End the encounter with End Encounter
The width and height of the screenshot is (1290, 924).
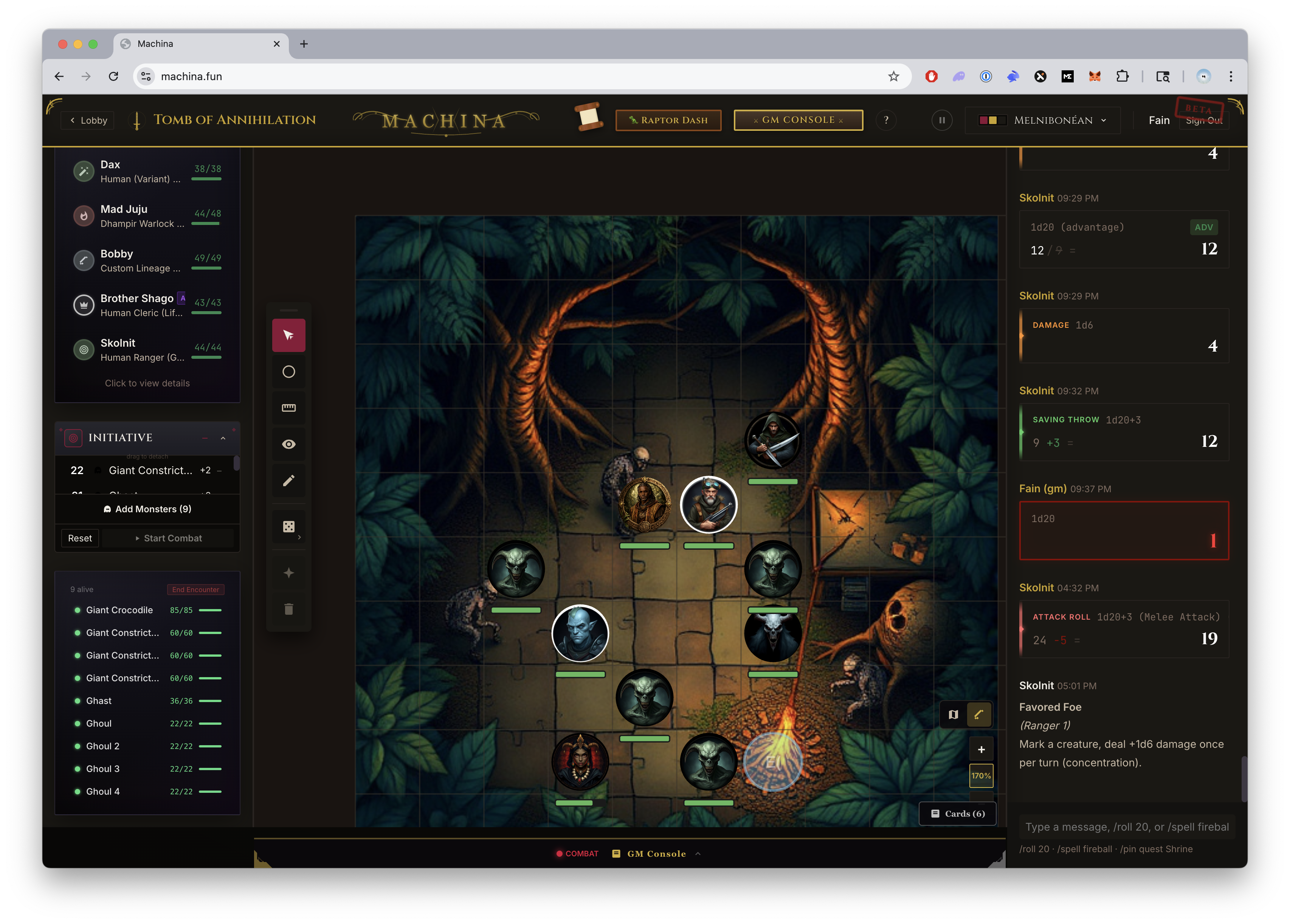[x=195, y=589]
